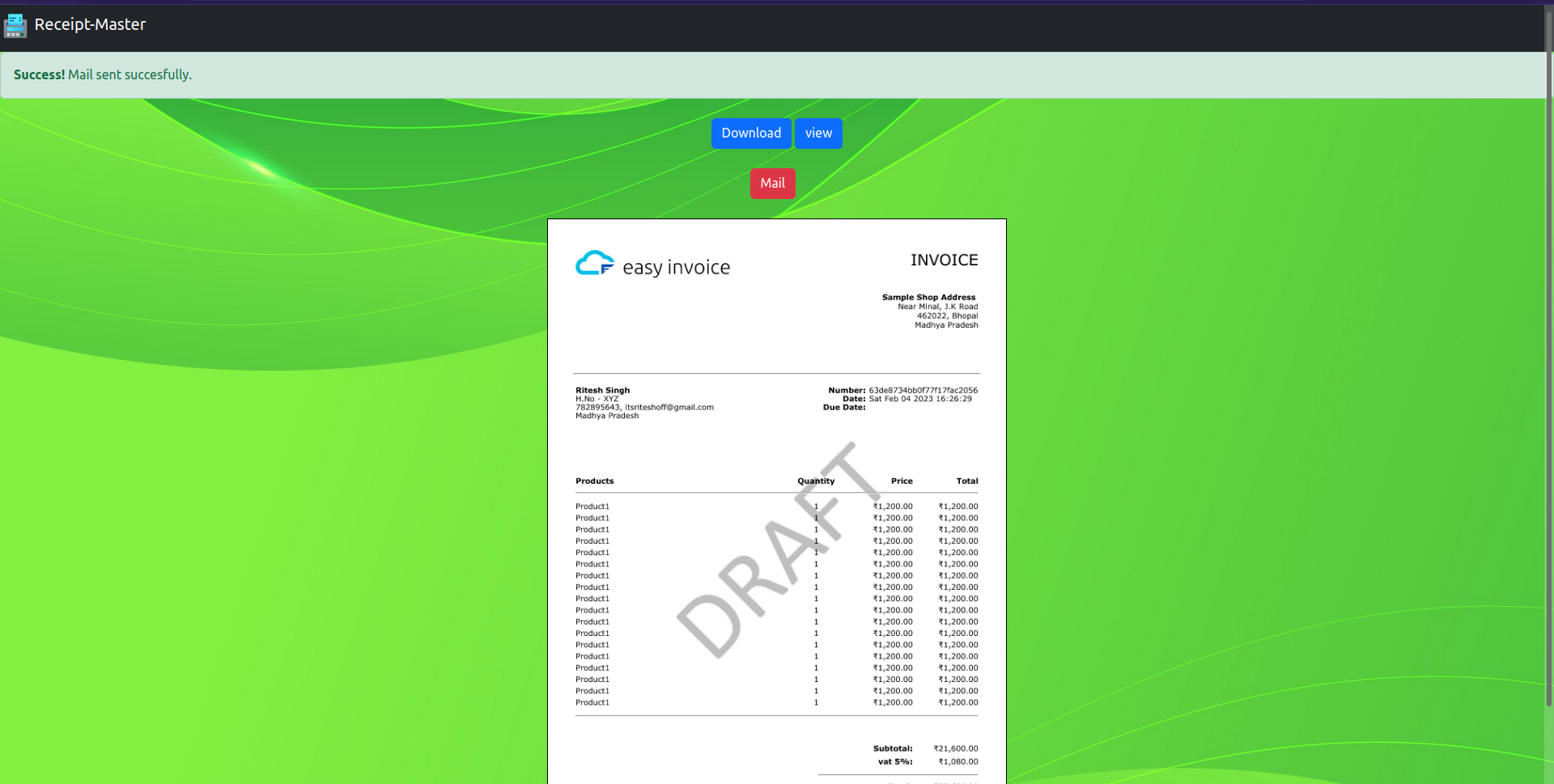Select the INVOICE heading on the document
1554x784 pixels.
tap(944, 260)
